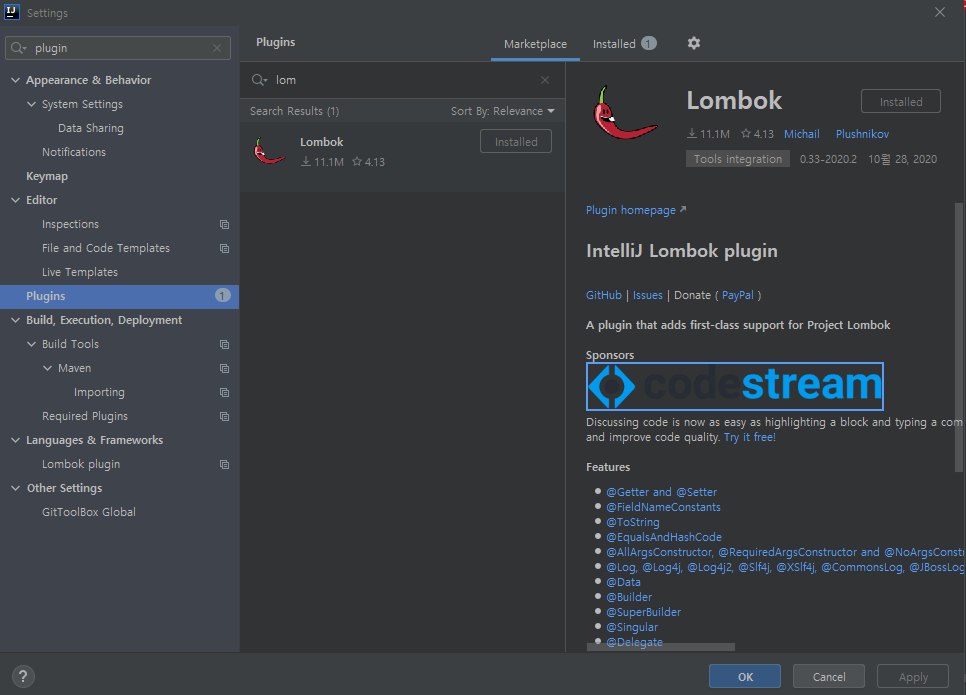
Task: Click the OK button
Action: click(745, 677)
